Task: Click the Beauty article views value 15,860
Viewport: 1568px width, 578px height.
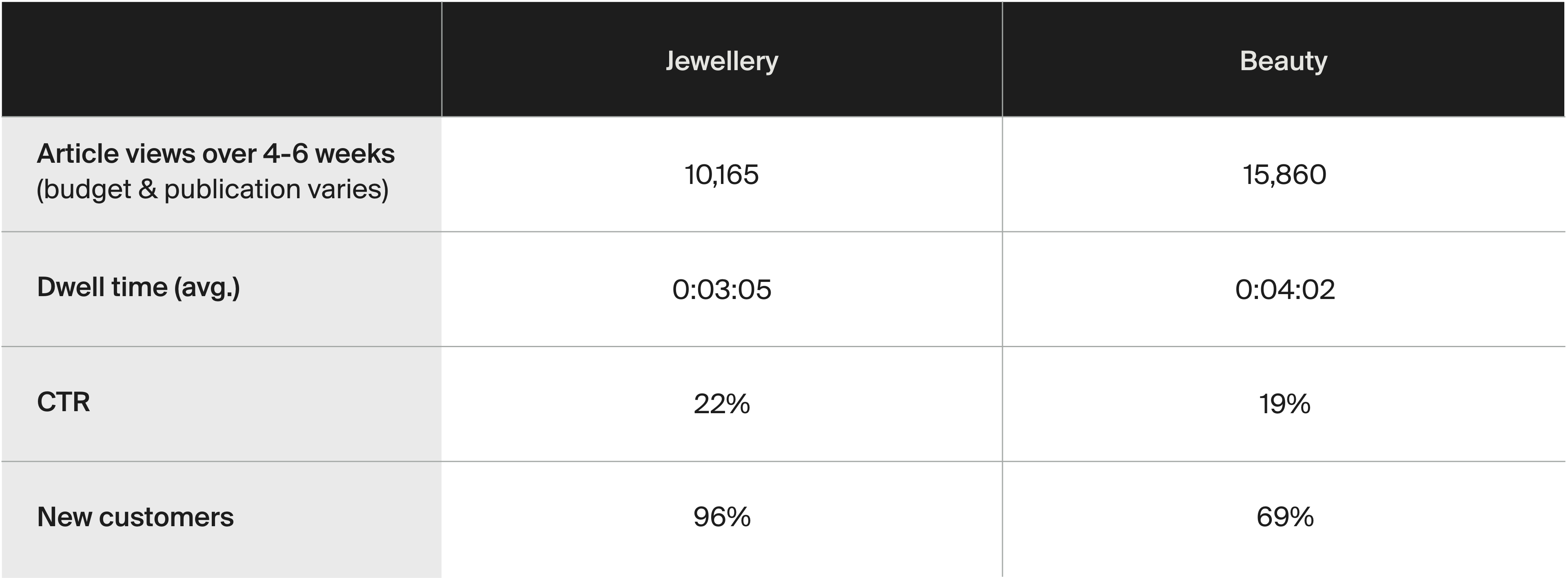Action: point(1284,175)
